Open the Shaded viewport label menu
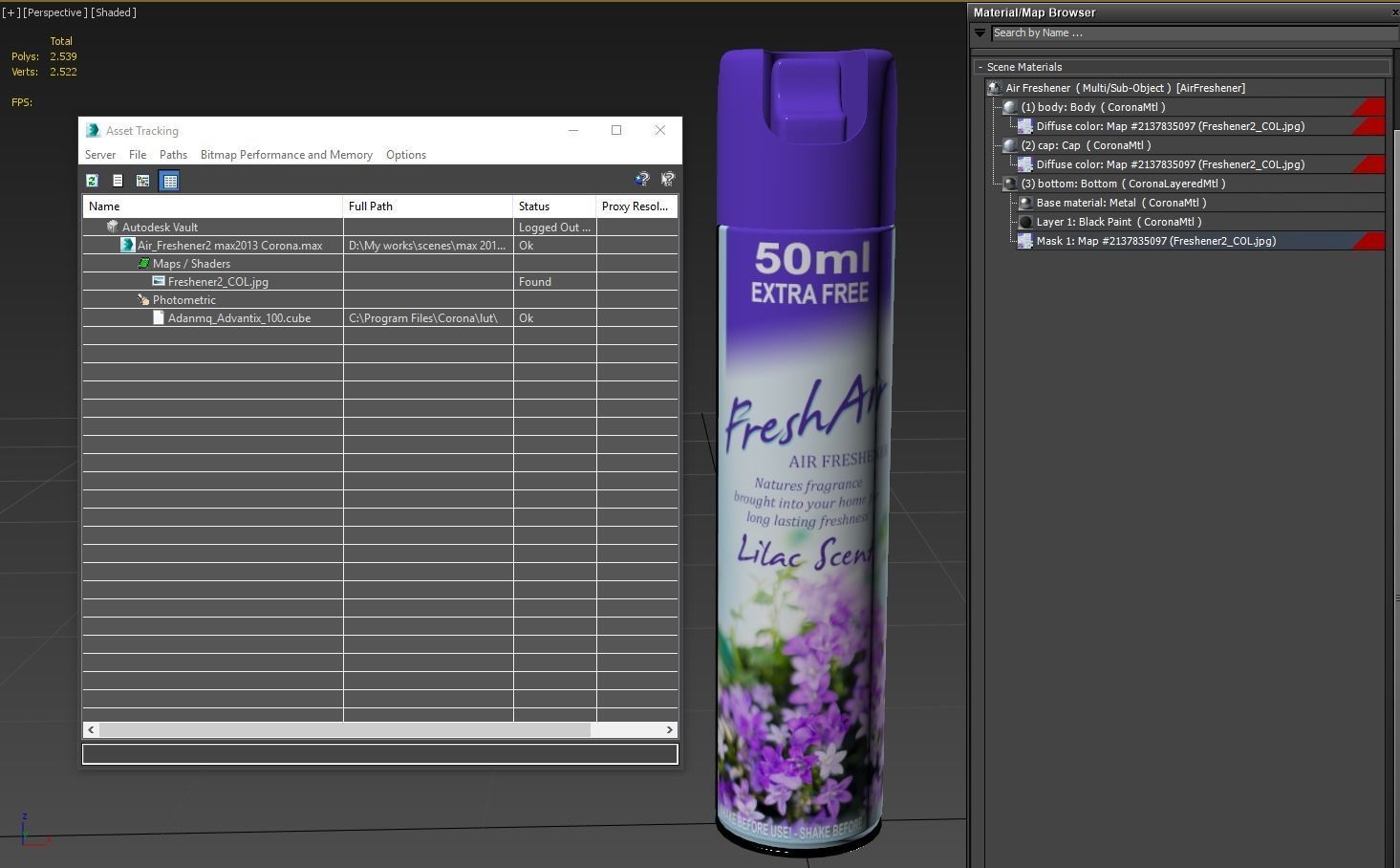Screen dimensions: 1400x868 [114, 12]
